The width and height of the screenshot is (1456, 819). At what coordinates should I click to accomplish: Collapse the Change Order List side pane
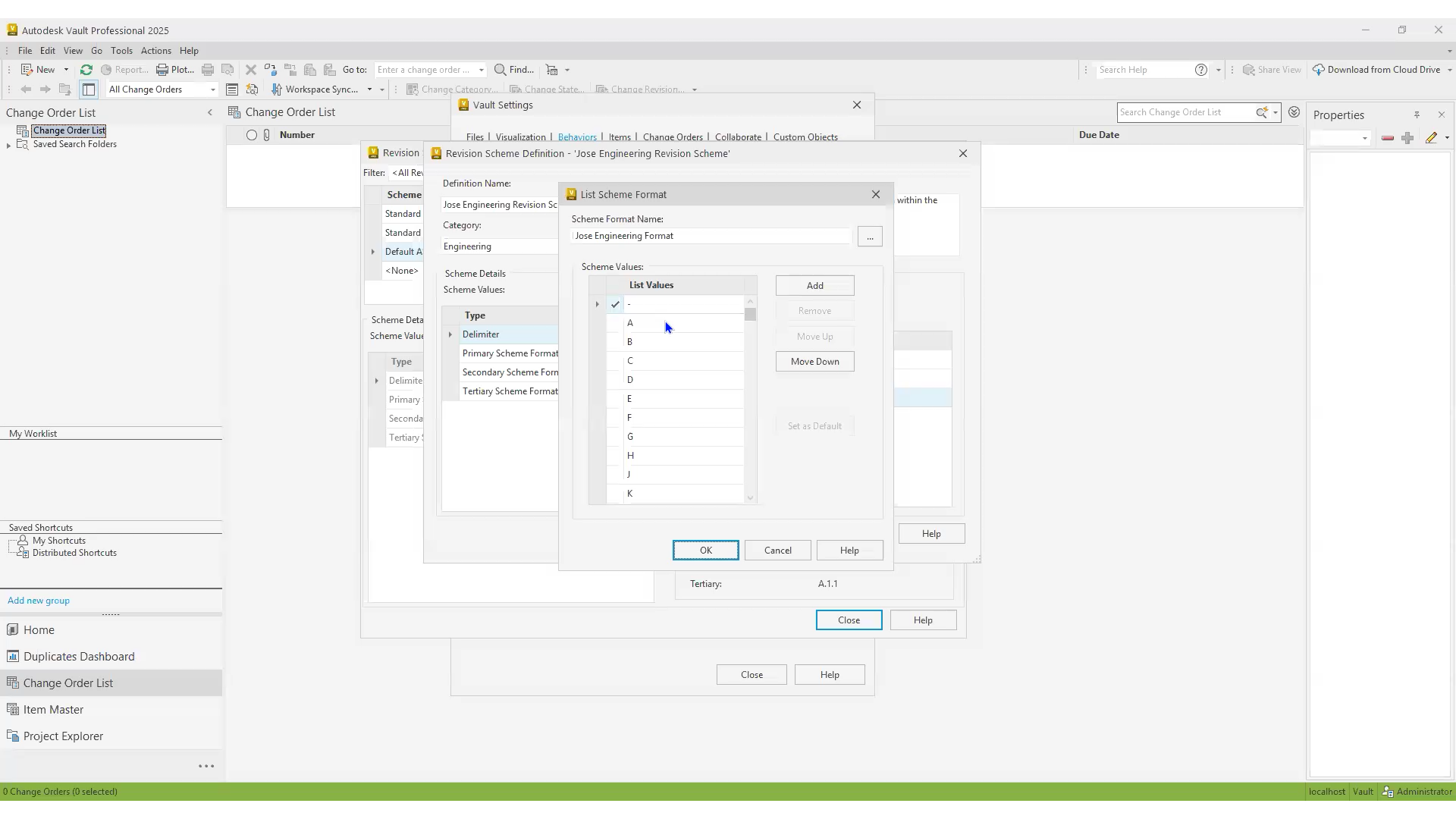coord(210,113)
